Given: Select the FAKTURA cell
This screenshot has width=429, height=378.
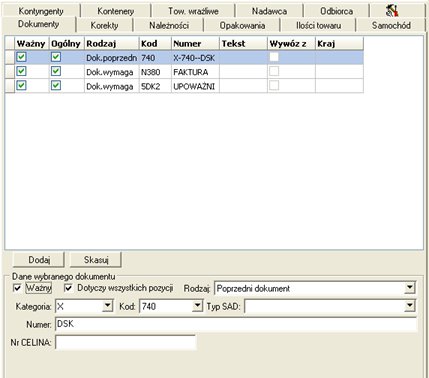Looking at the screenshot, I should (195, 72).
